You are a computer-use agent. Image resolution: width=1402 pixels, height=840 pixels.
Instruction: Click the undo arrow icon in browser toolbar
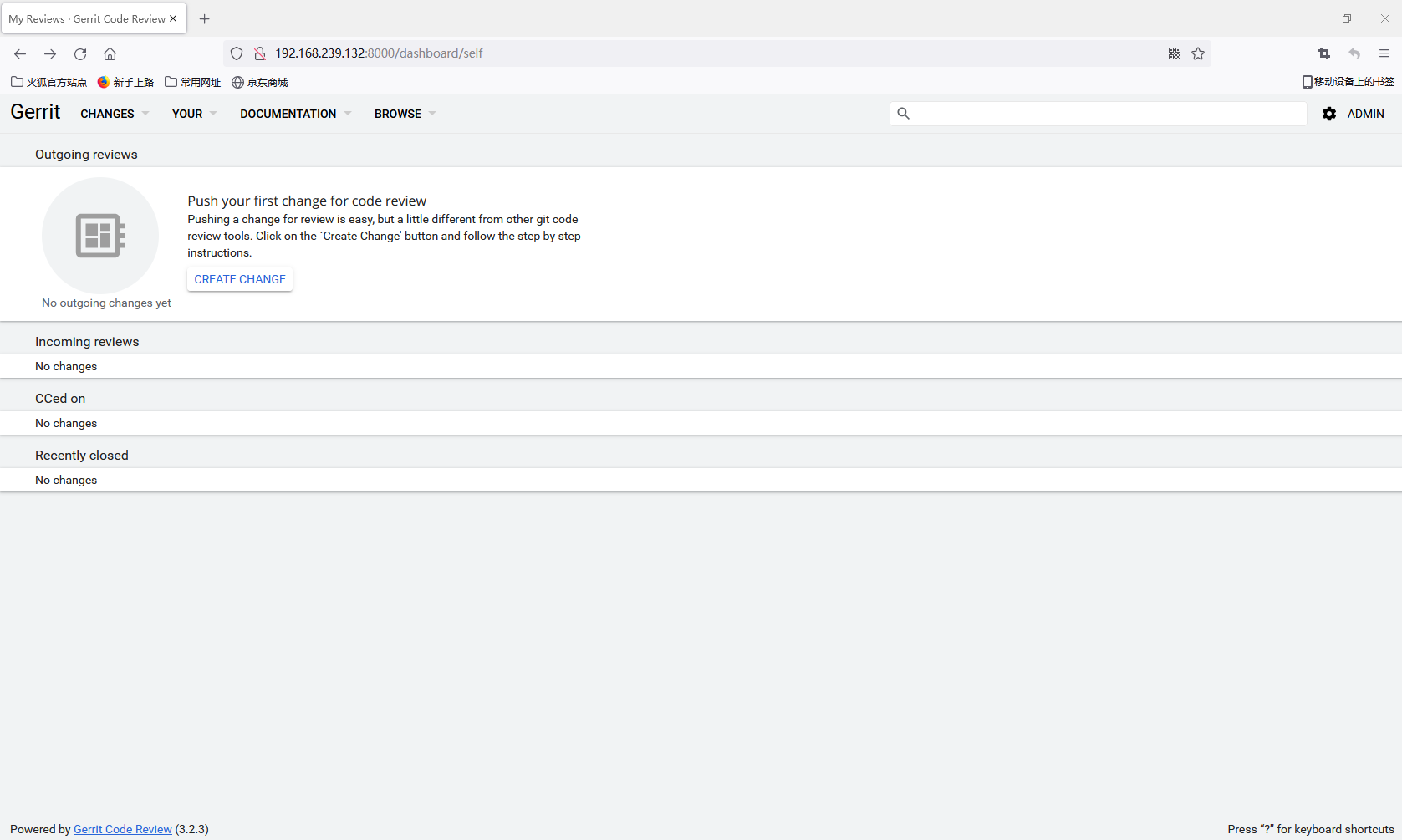(1354, 53)
